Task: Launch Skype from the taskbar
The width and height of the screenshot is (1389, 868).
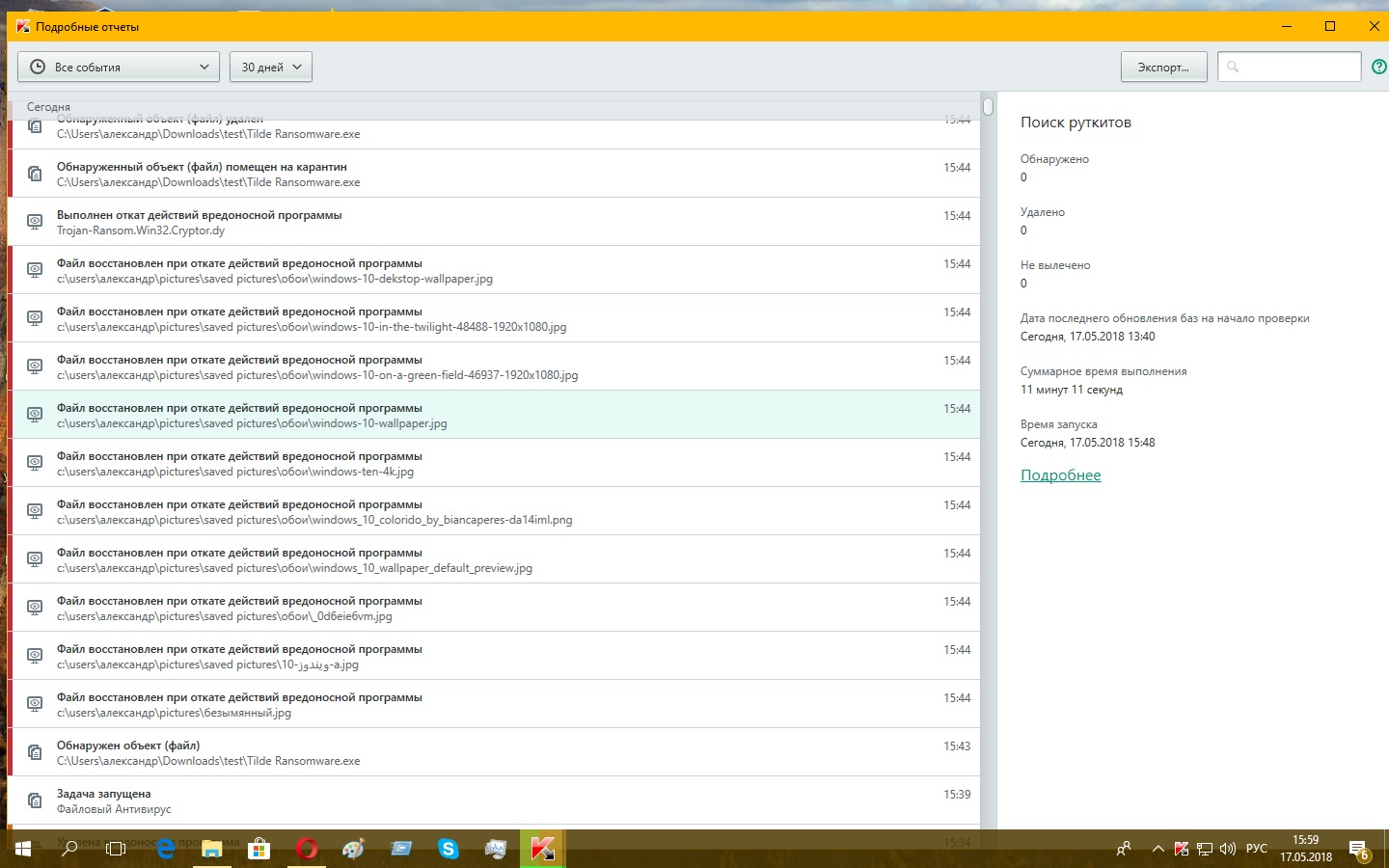Action: (449, 849)
